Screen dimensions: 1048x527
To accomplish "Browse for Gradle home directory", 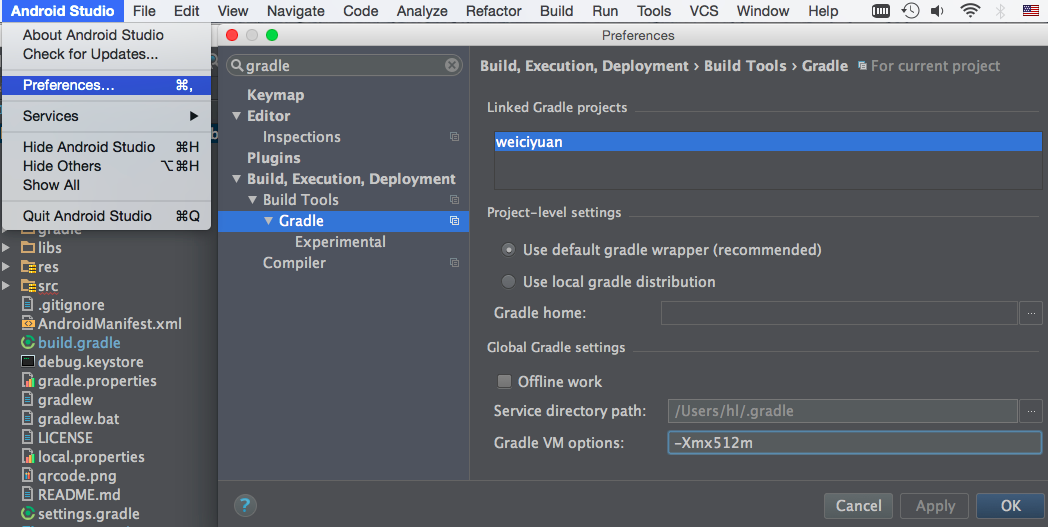I will 1031,312.
